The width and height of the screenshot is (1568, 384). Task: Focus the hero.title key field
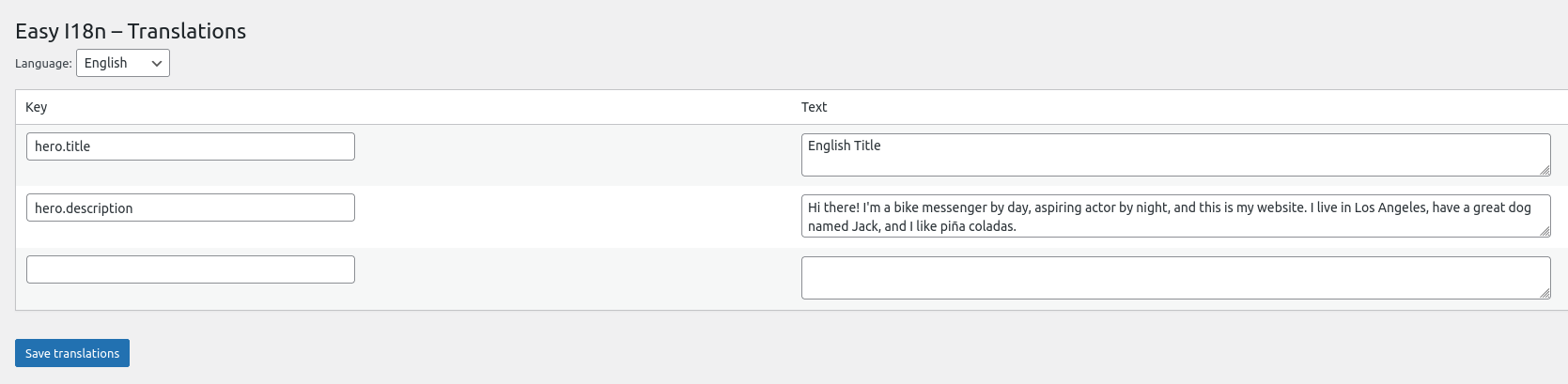pyautogui.click(x=190, y=146)
